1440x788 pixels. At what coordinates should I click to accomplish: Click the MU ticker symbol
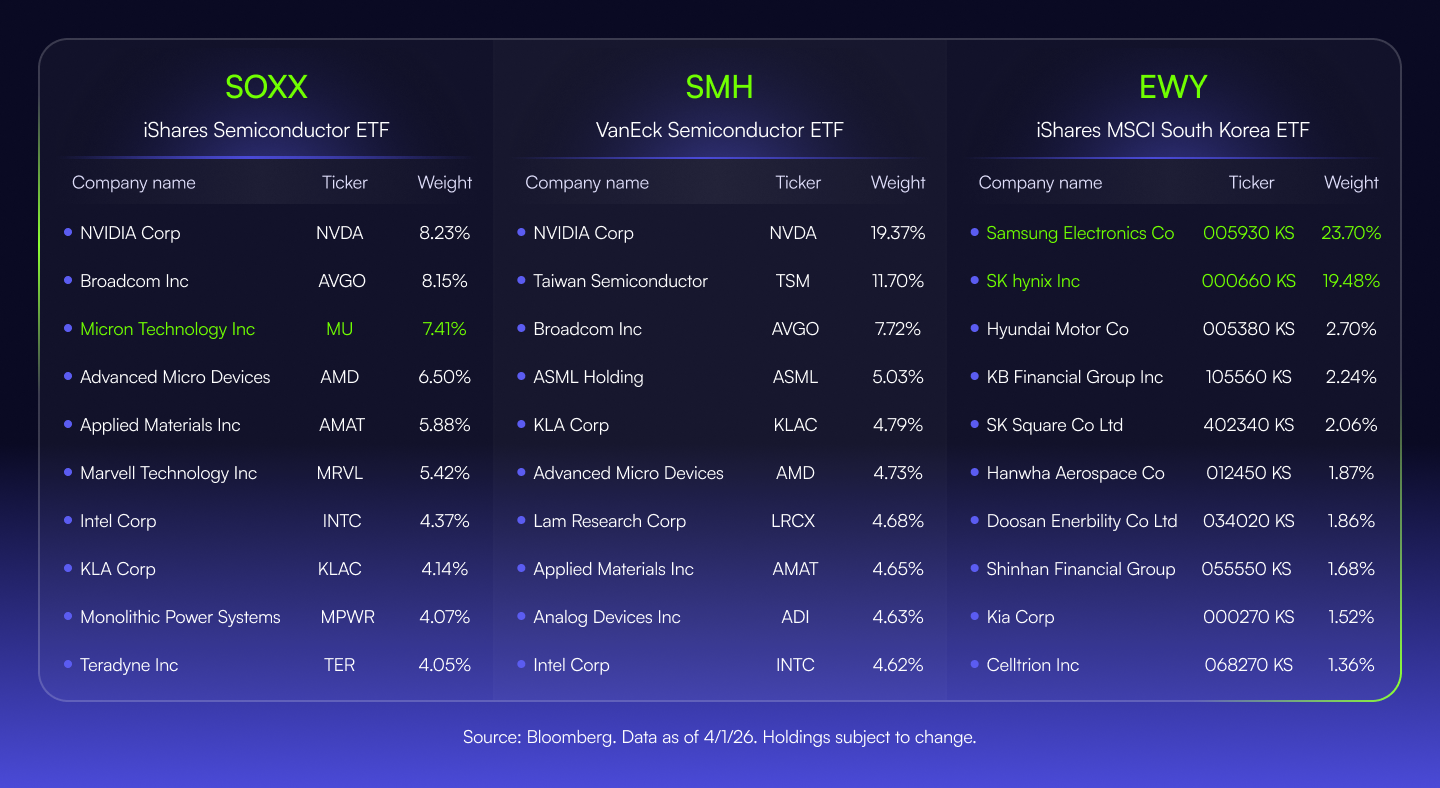(339, 329)
